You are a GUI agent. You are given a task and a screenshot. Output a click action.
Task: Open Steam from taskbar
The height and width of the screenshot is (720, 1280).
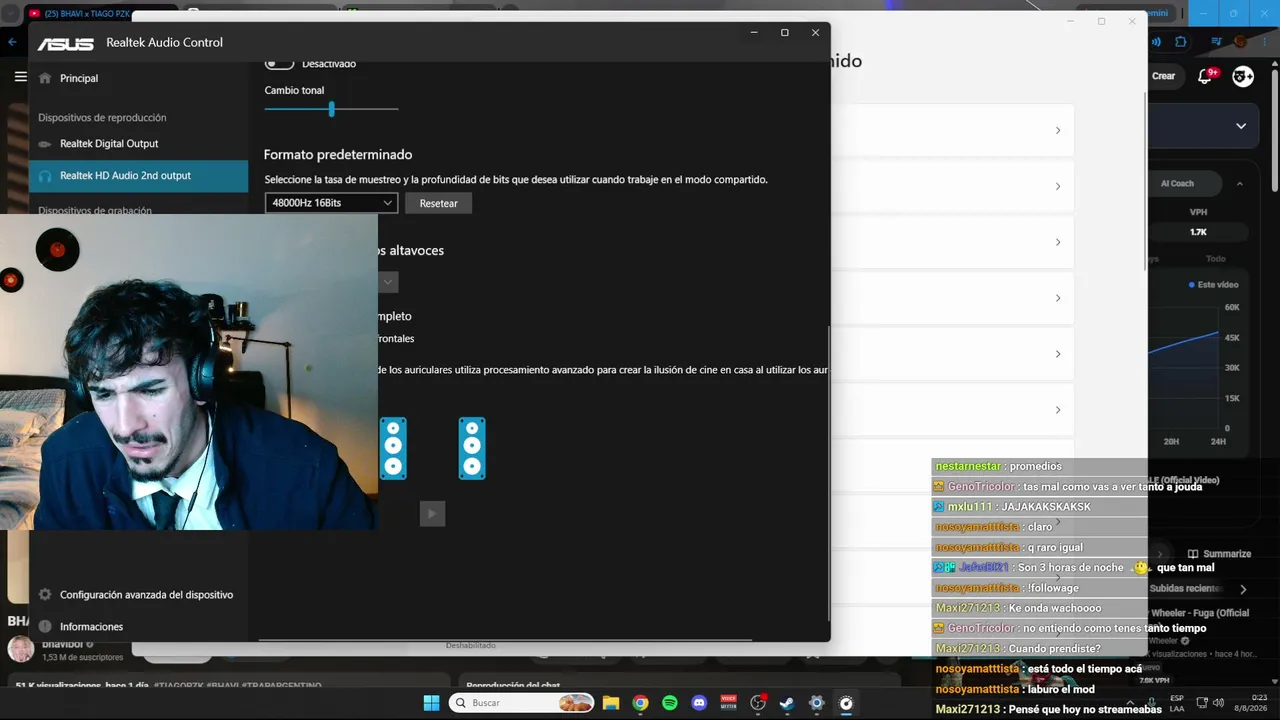click(787, 703)
